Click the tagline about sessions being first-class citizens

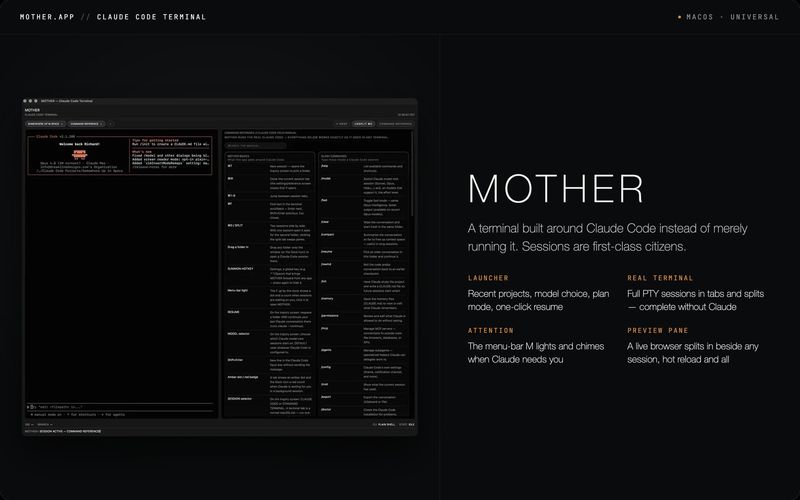point(607,237)
